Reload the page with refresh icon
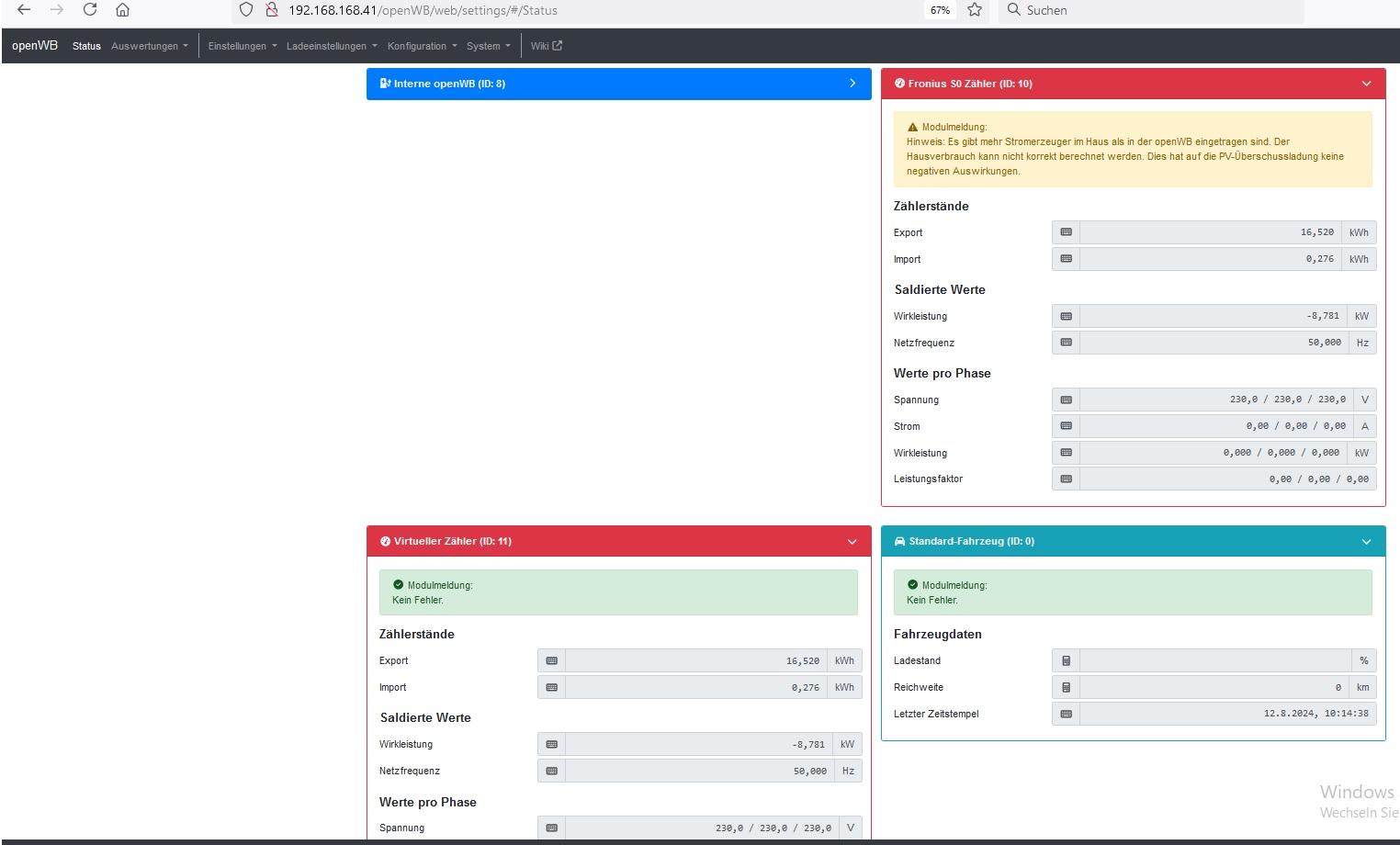1400x845 pixels. (90, 10)
